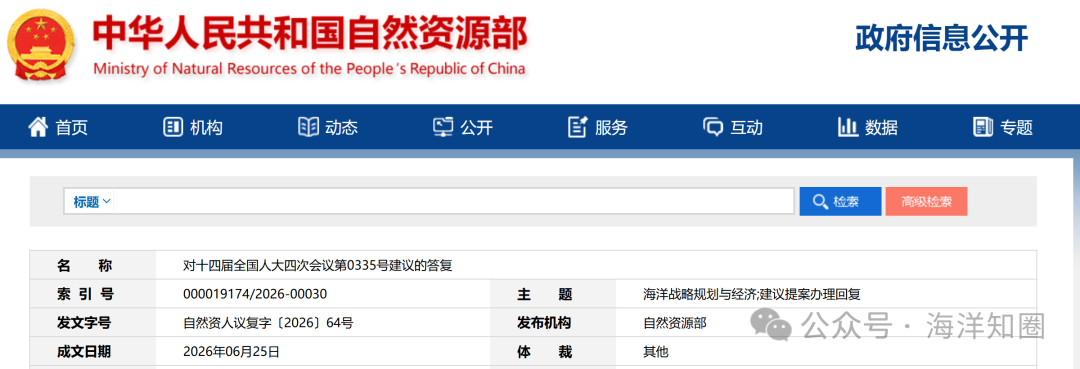Image resolution: width=1080 pixels, height=369 pixels.
Task: Click the 体裁 field label
Action: coord(545,352)
